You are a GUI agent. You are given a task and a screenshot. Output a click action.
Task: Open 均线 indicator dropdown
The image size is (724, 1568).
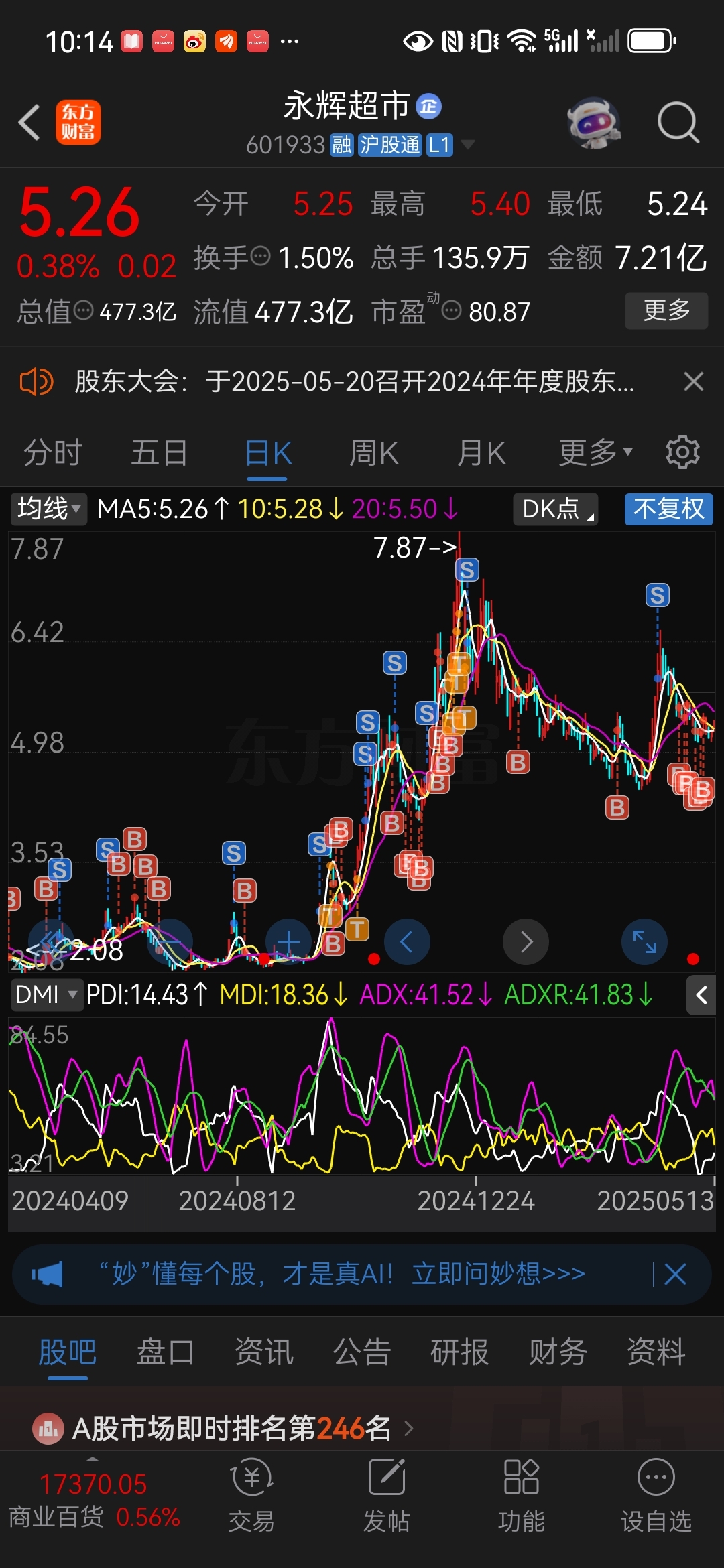[x=48, y=509]
